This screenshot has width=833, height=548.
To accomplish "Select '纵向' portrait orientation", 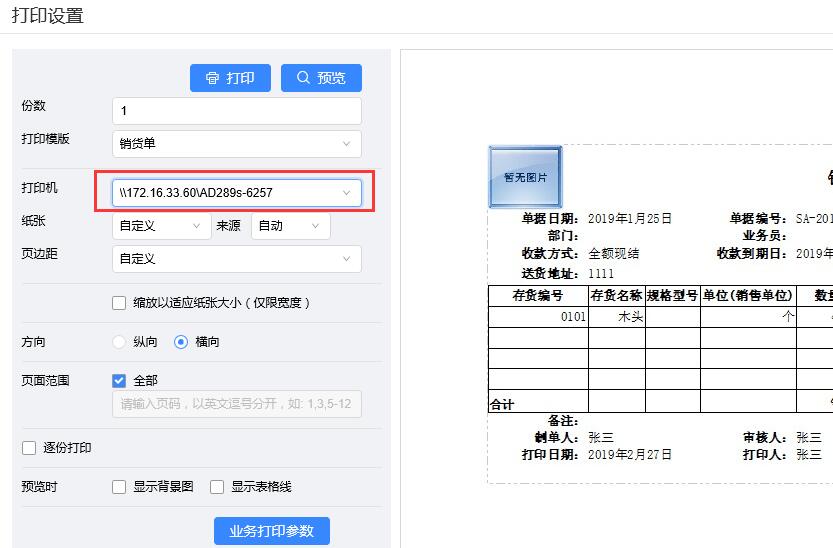I will 120,342.
